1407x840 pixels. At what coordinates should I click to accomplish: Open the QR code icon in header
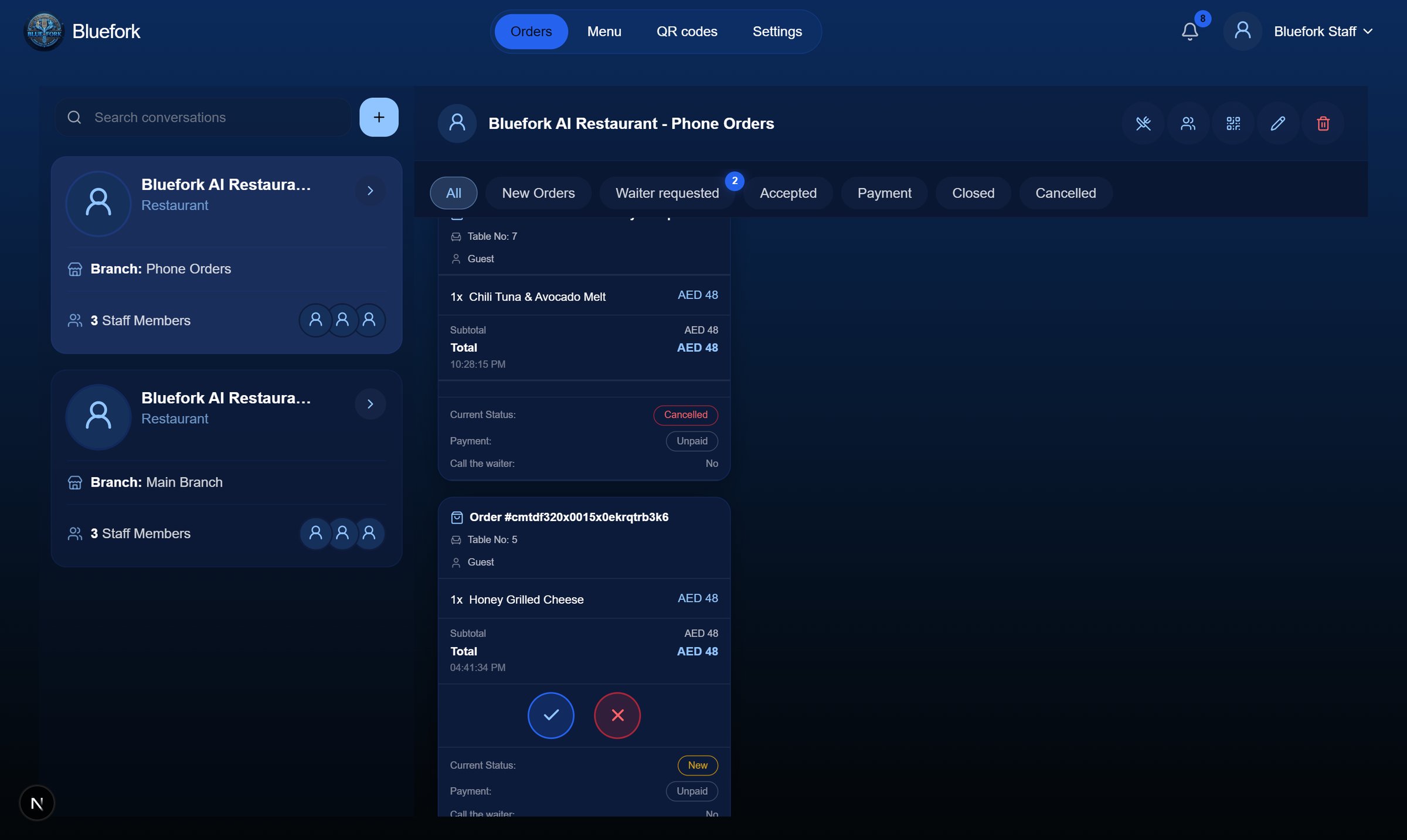click(x=1233, y=123)
